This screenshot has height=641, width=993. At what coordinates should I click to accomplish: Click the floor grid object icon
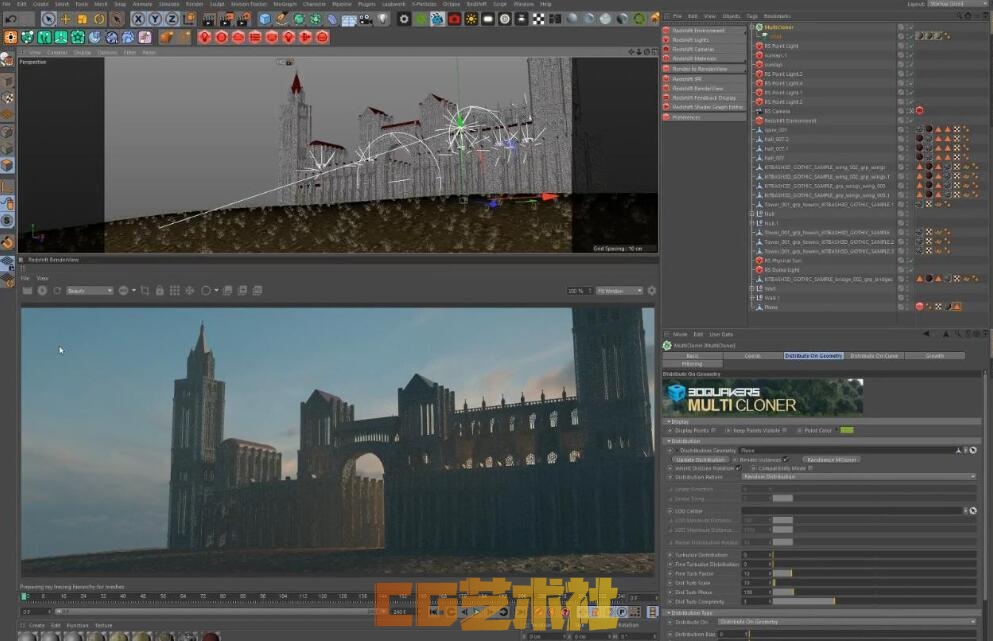(x=349, y=20)
